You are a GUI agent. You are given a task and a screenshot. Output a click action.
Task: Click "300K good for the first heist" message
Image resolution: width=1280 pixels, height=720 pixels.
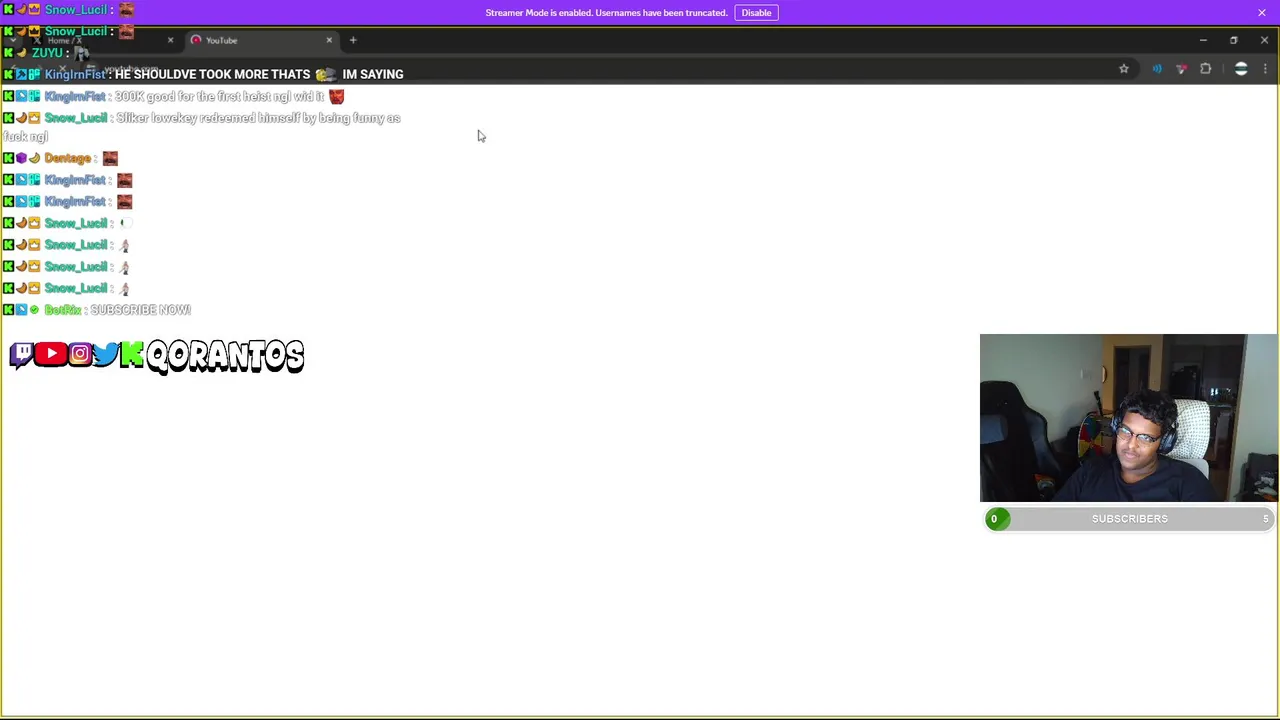pos(219,96)
